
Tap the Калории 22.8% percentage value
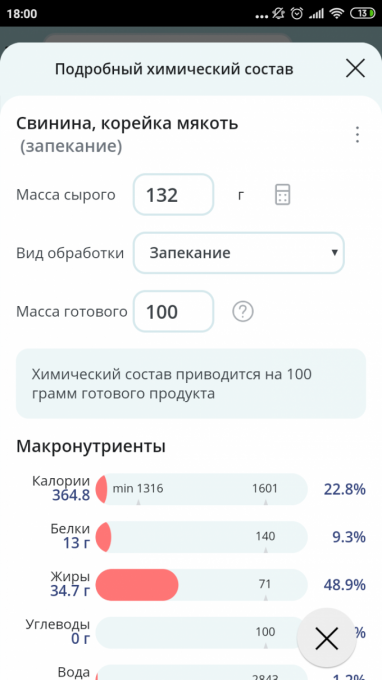pyautogui.click(x=345, y=490)
